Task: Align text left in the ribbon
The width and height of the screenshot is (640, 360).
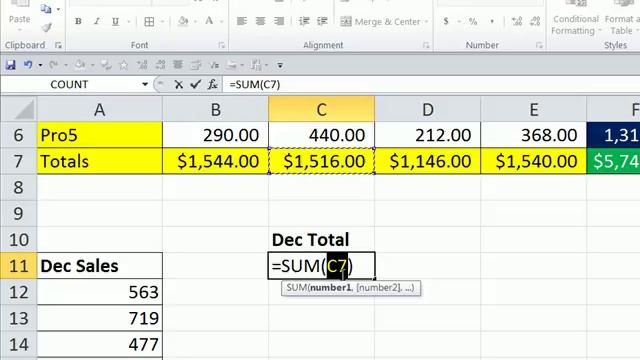Action: [x=242, y=21]
